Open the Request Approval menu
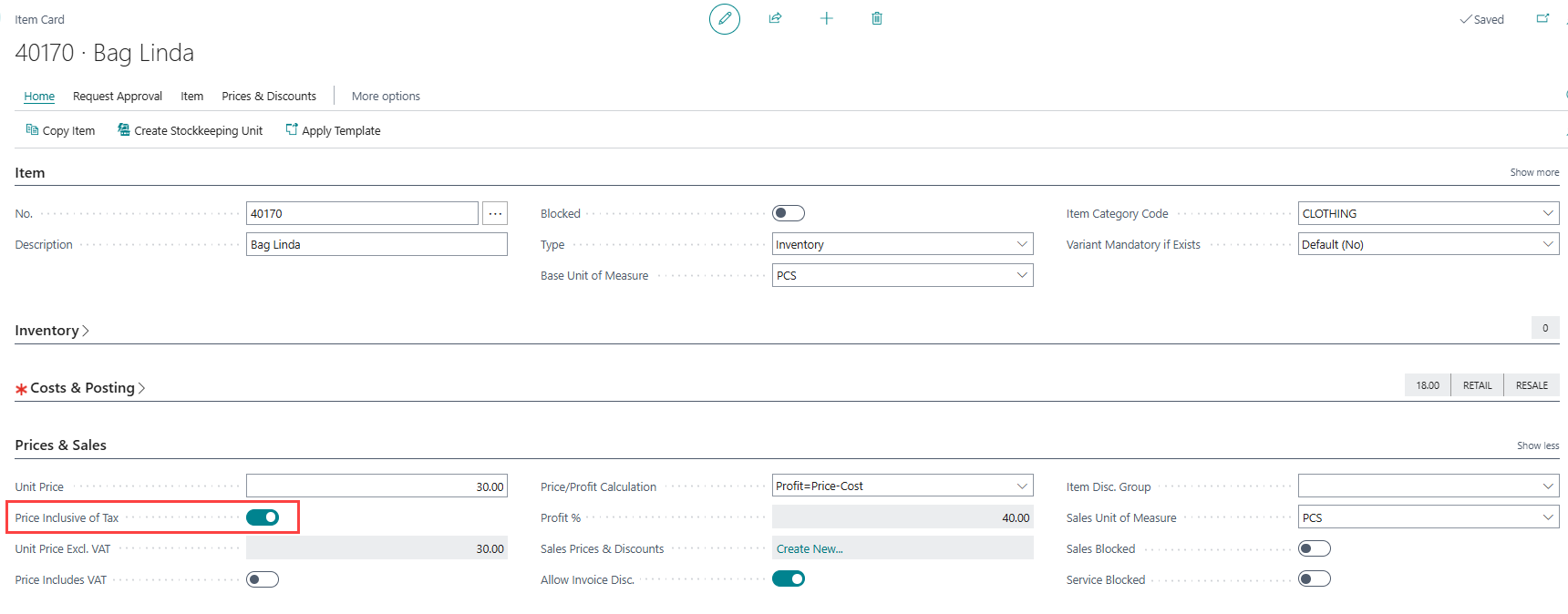The width and height of the screenshot is (1568, 614). 118,97
